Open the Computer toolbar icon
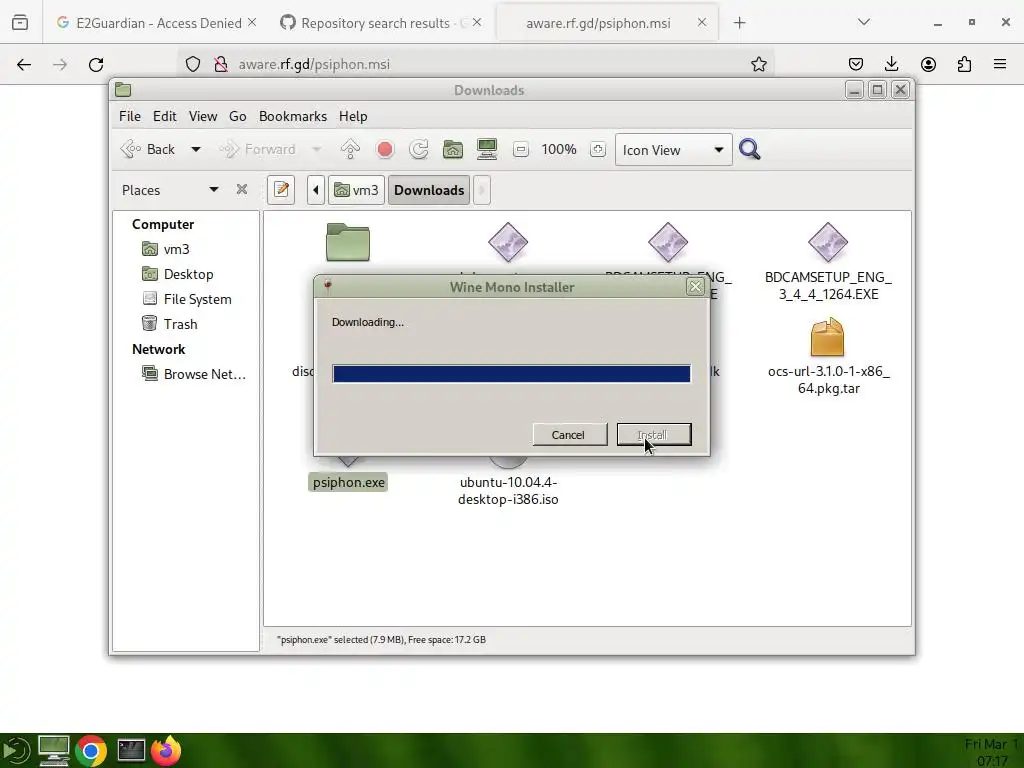Image resolution: width=1024 pixels, height=768 pixels. coord(487,150)
